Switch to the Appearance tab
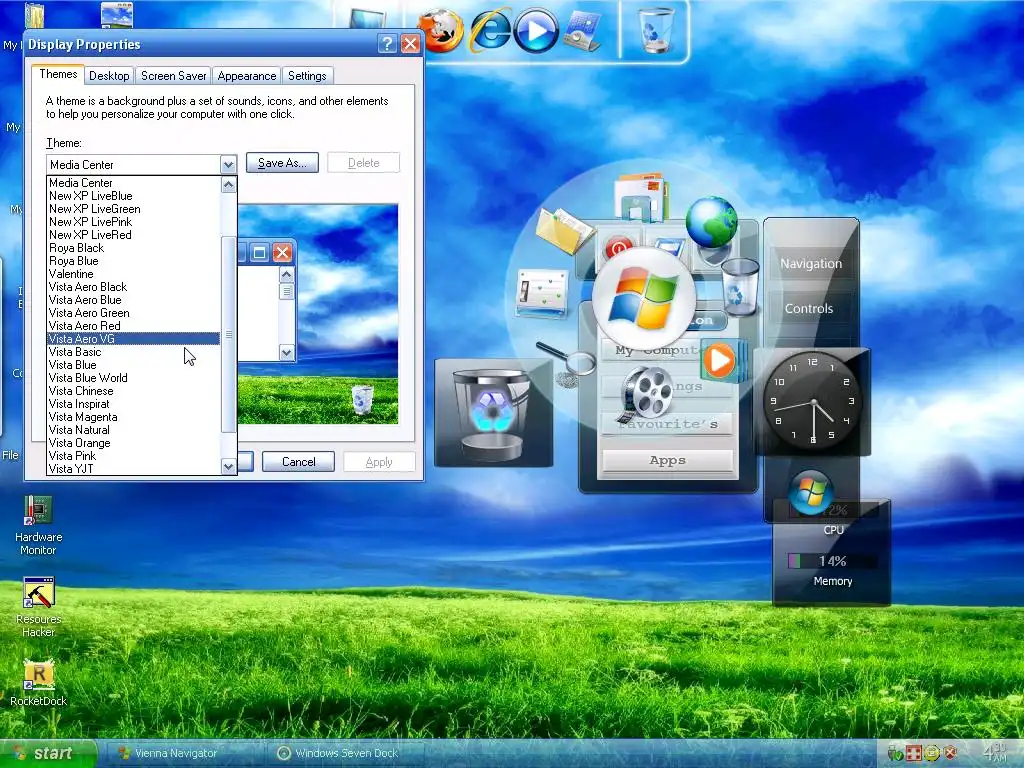 tap(247, 76)
